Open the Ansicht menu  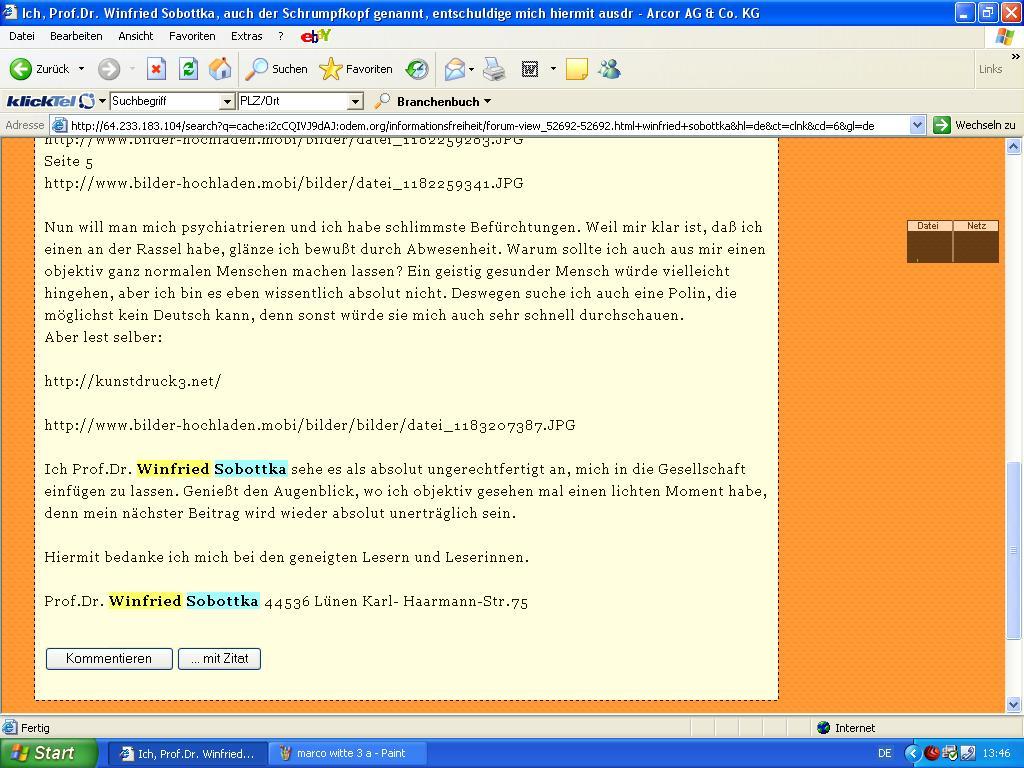click(x=136, y=36)
